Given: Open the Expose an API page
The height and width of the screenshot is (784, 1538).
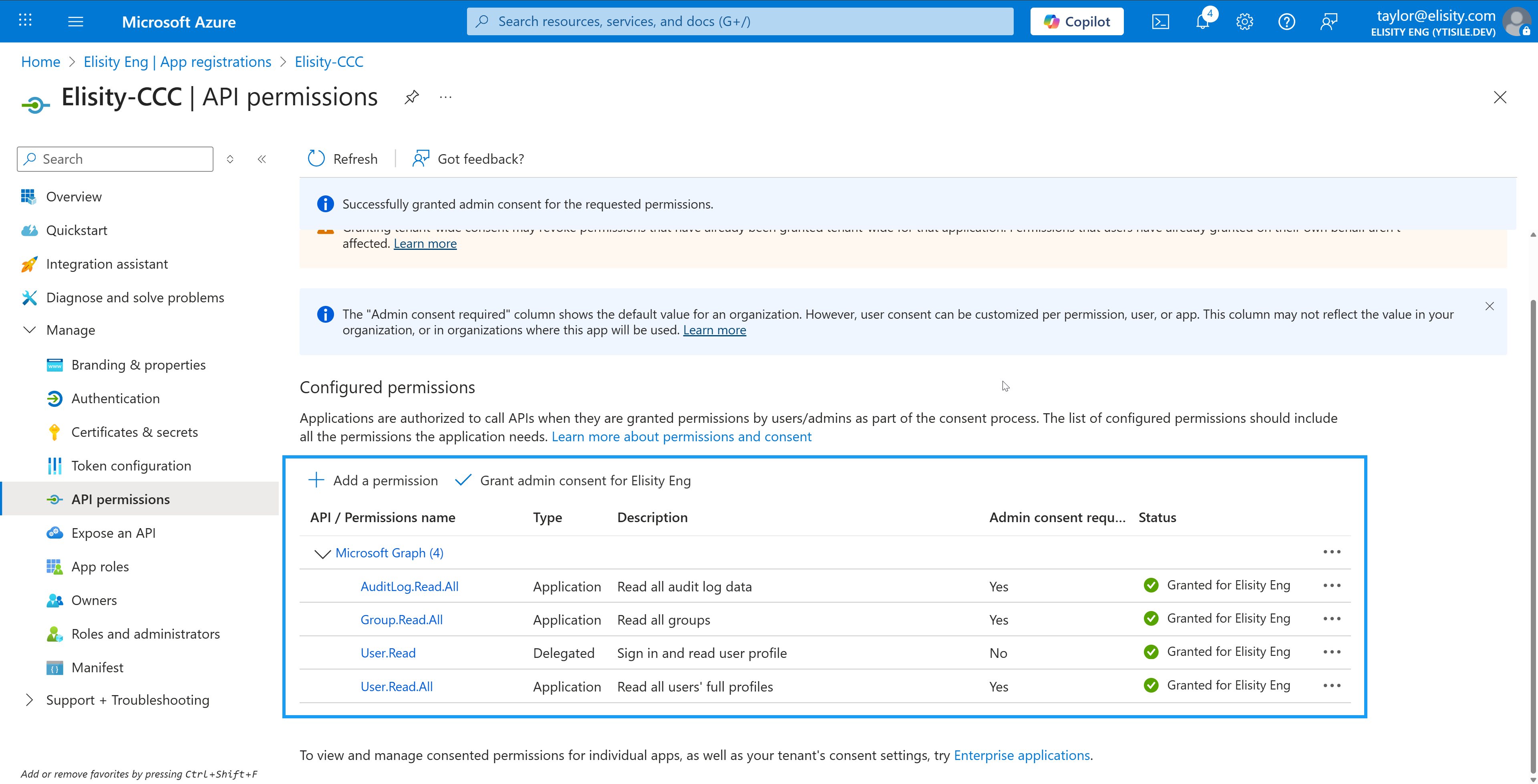Looking at the screenshot, I should tap(113, 533).
